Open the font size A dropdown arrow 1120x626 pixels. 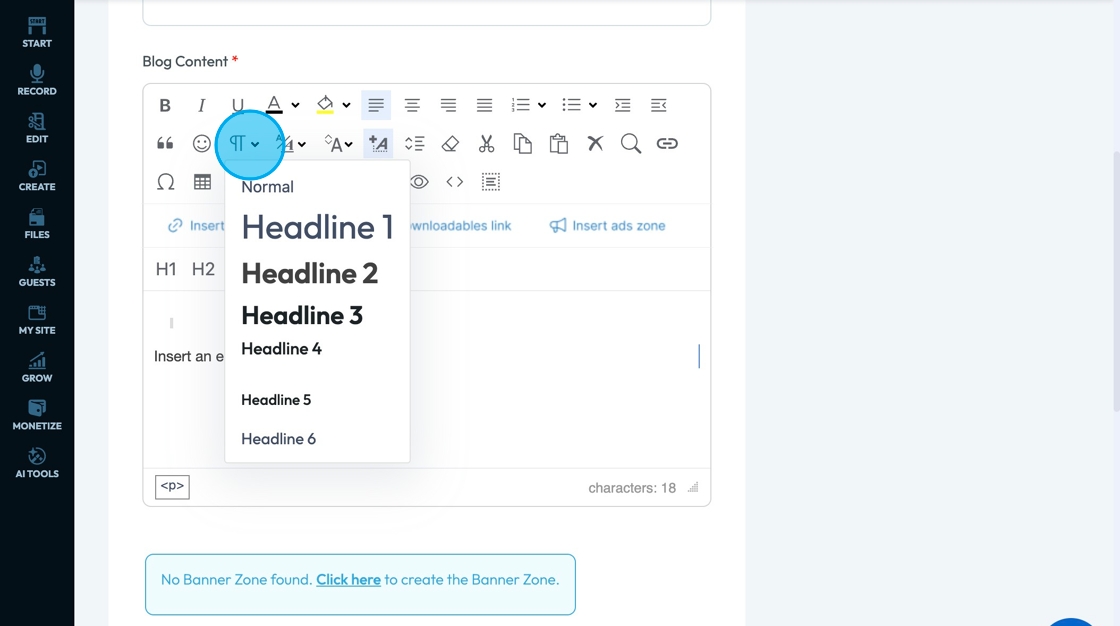tap(349, 144)
